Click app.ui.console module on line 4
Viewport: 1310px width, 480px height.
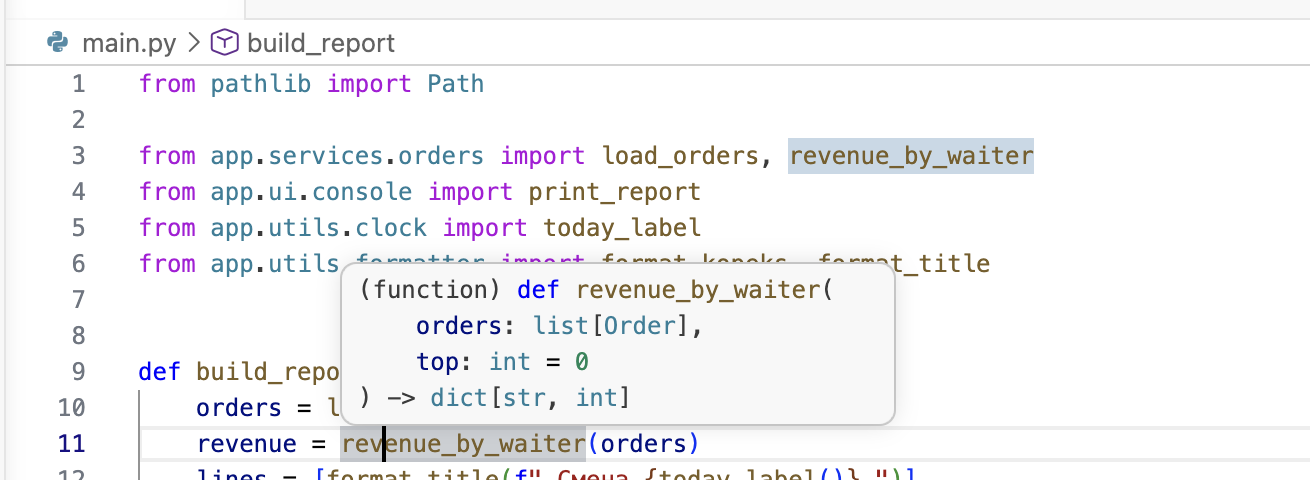(311, 192)
